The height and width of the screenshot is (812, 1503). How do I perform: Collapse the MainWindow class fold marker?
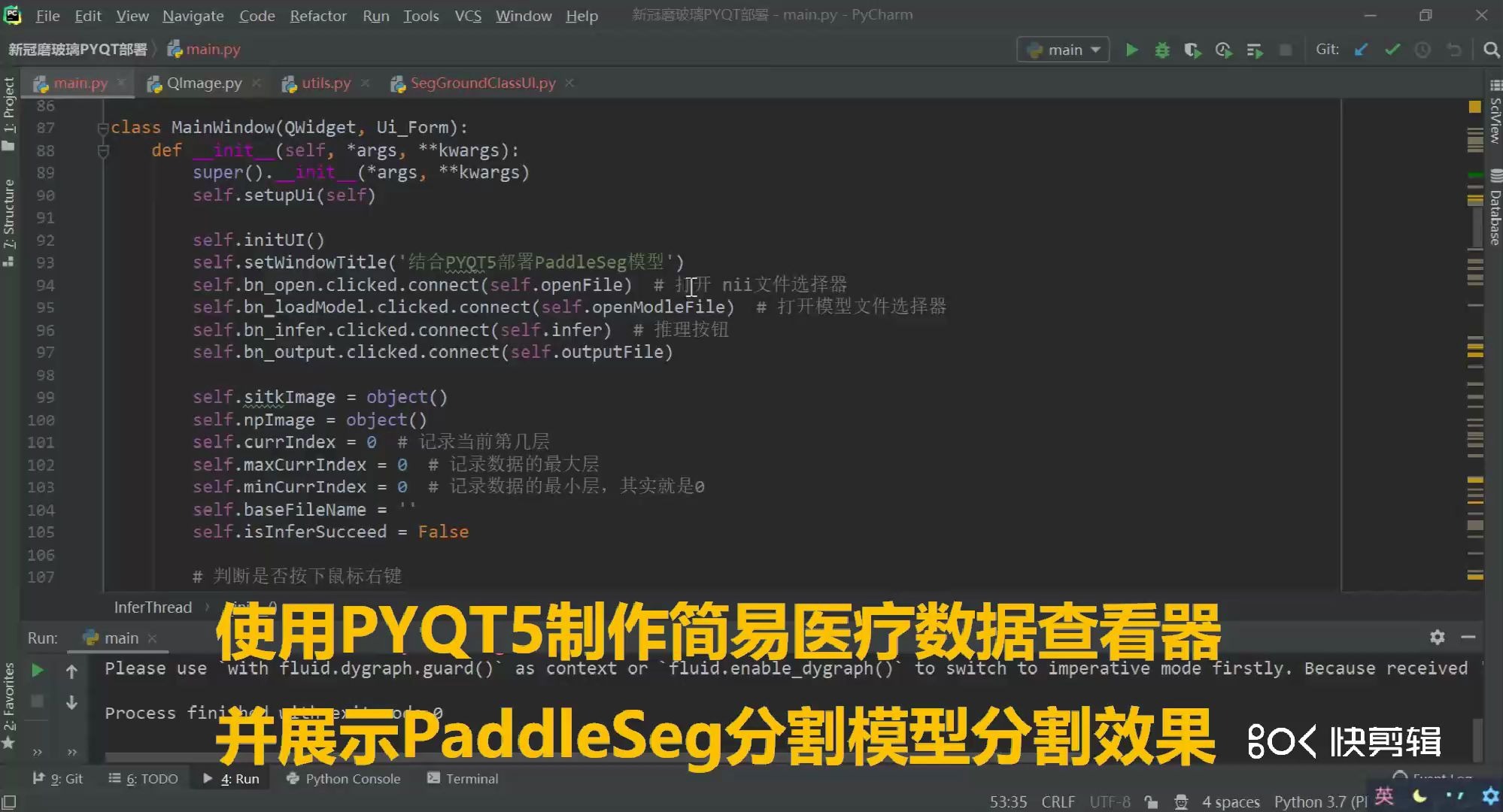(103, 129)
